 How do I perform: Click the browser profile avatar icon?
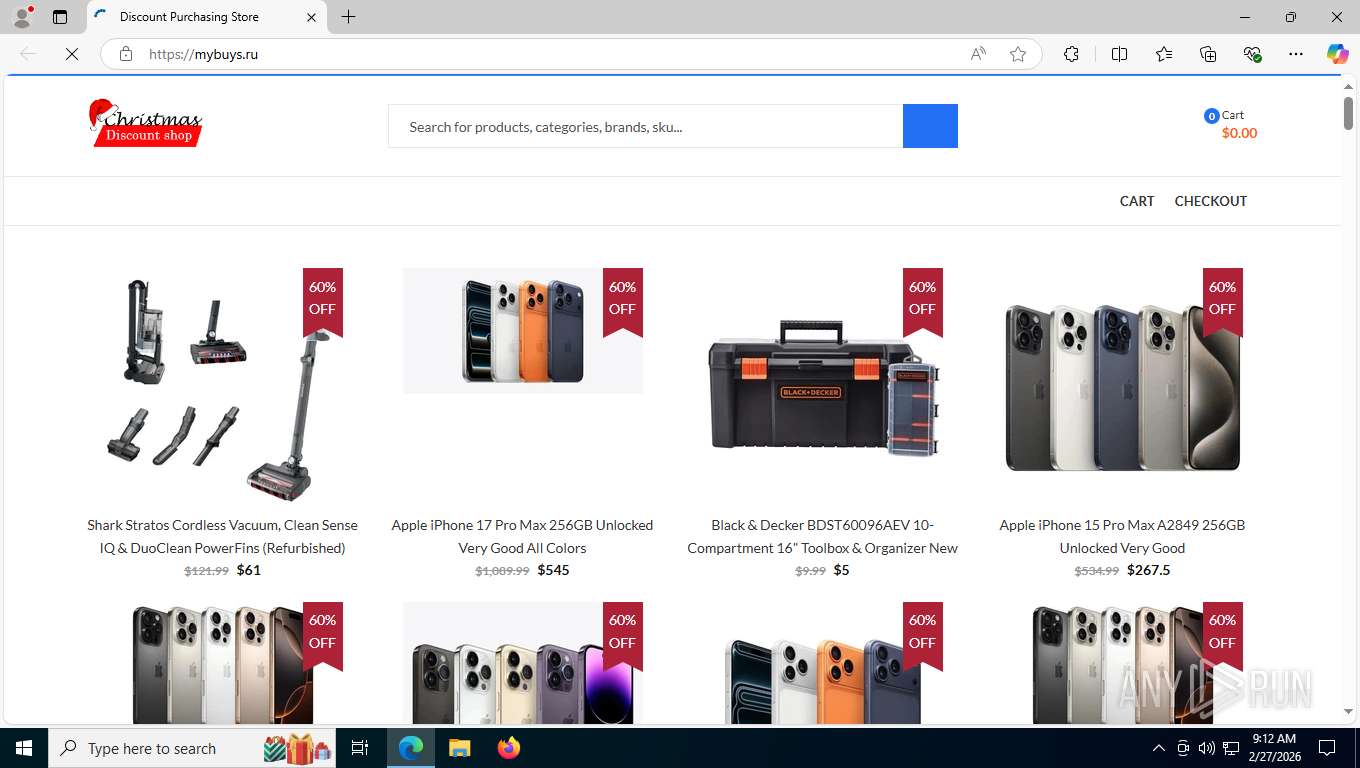coord(22,17)
